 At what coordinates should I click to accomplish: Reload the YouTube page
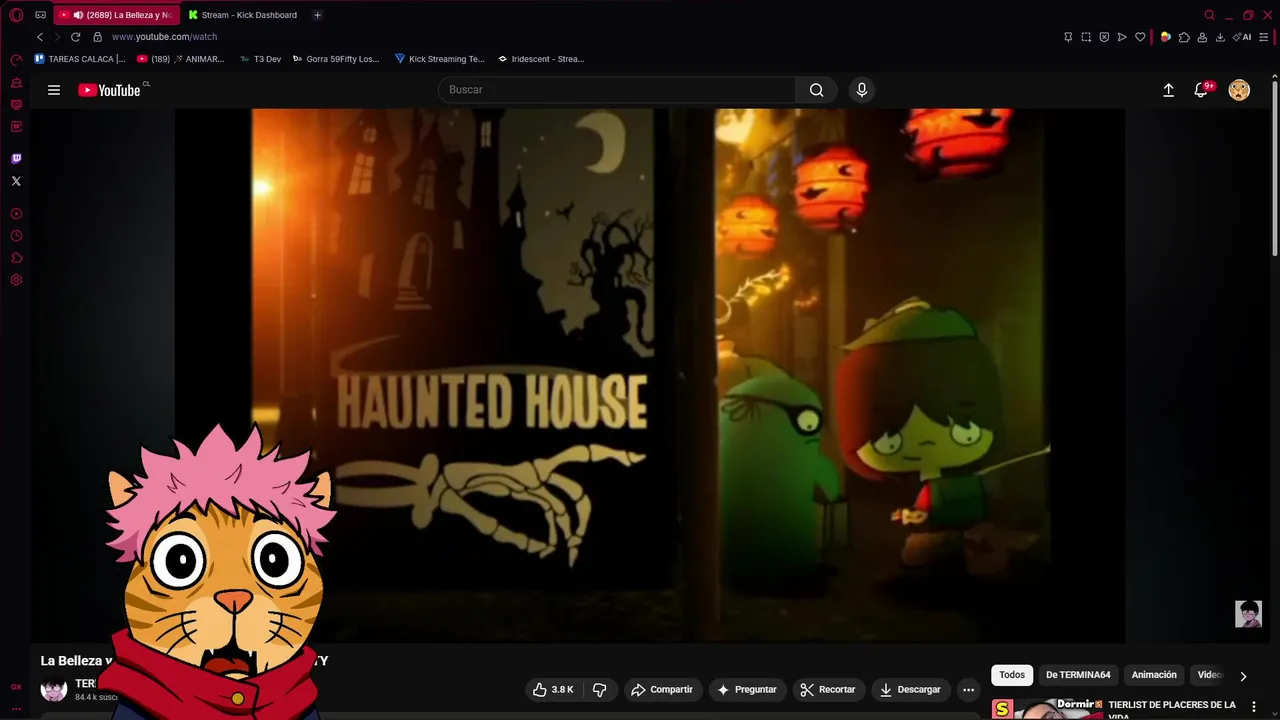pos(75,37)
